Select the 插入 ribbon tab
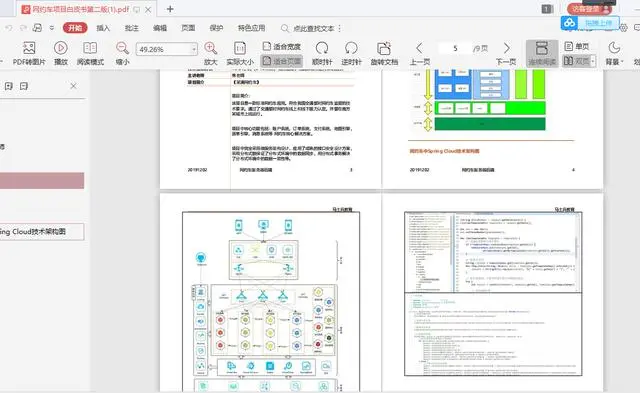Viewport: 640px width, 393px height. coord(103,28)
